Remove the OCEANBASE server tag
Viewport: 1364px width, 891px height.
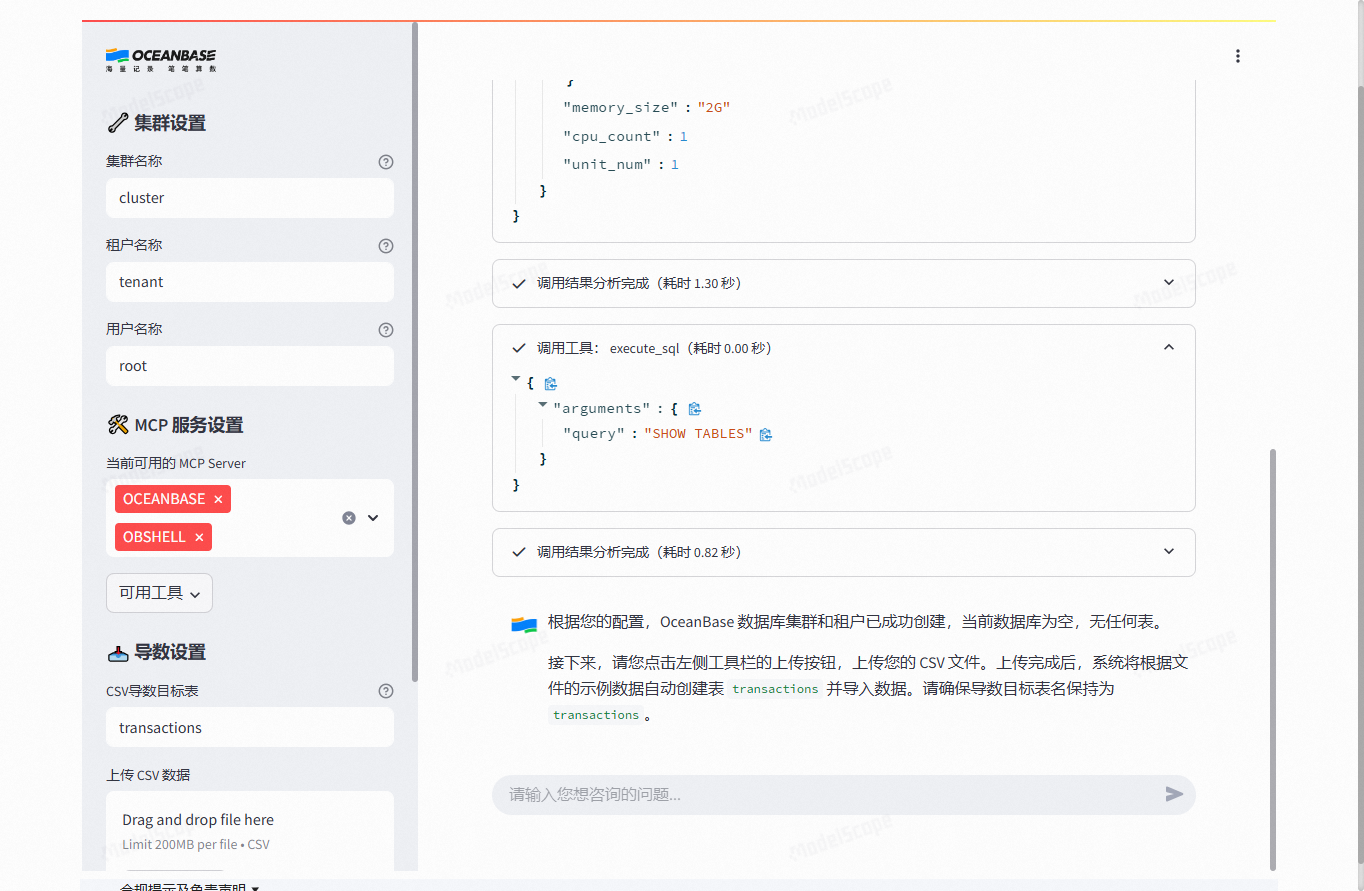point(217,498)
